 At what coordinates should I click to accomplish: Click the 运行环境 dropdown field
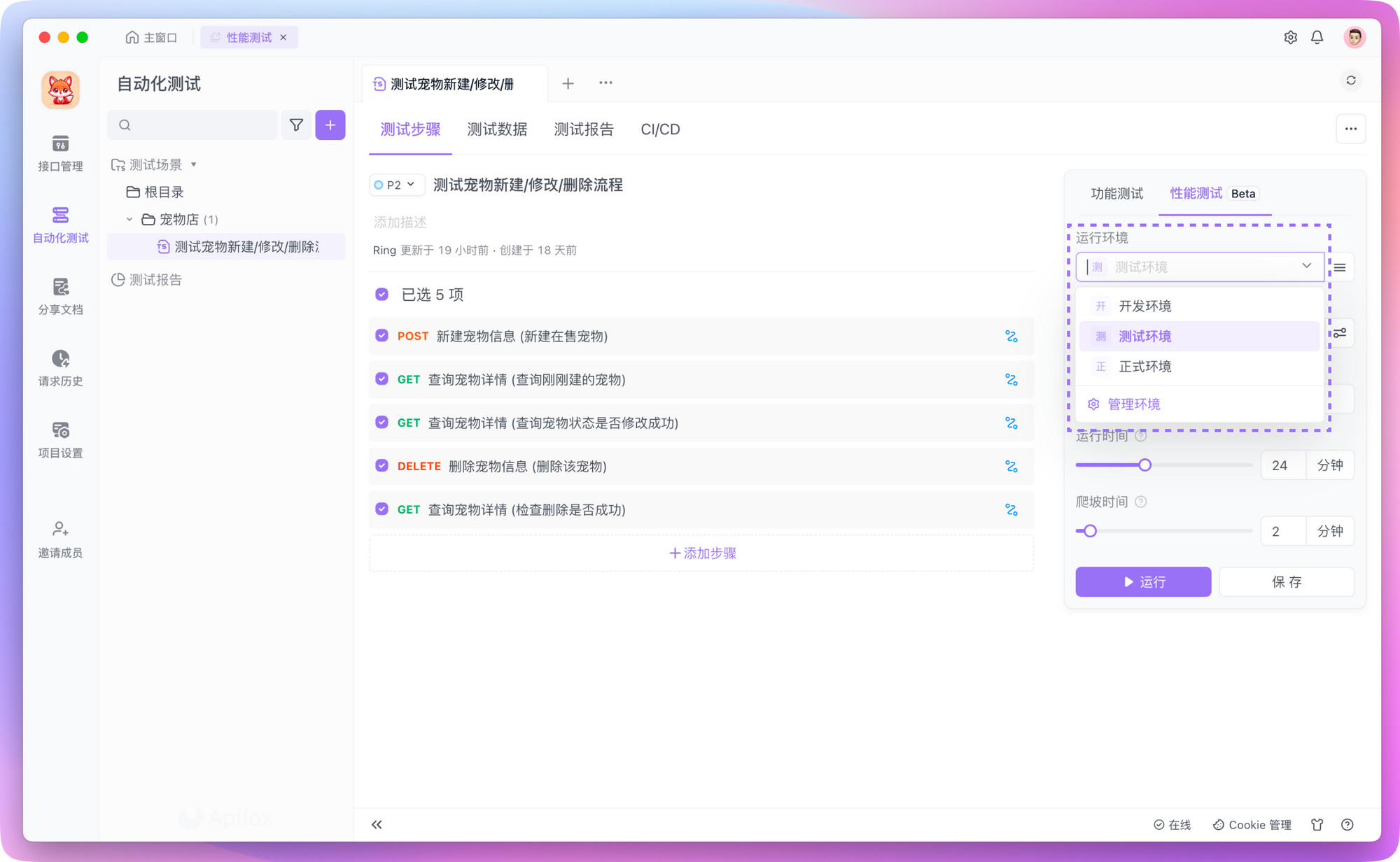[1199, 267]
